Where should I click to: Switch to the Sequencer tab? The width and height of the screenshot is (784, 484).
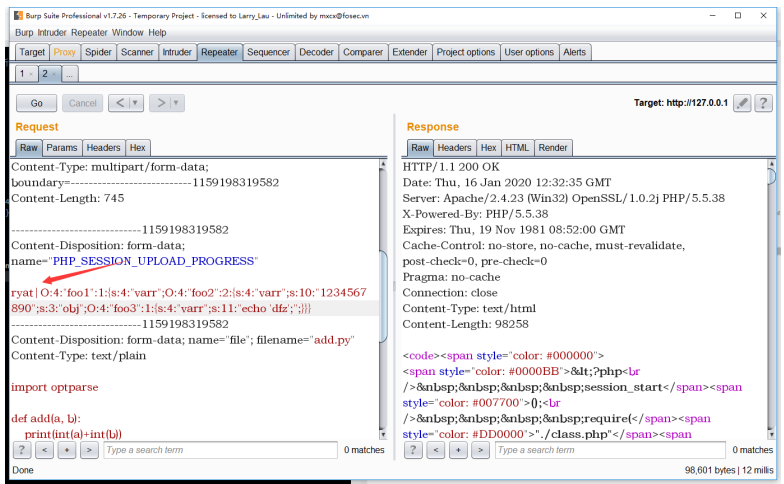tap(268, 52)
